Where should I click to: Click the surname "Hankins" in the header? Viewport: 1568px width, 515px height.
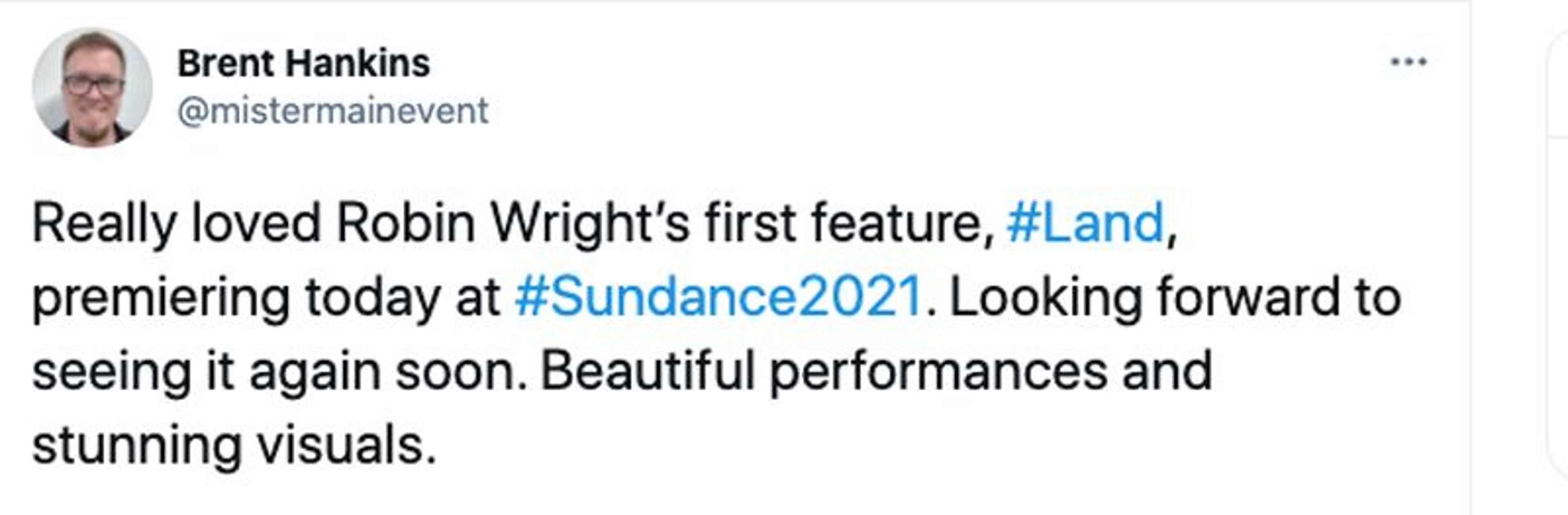point(358,63)
